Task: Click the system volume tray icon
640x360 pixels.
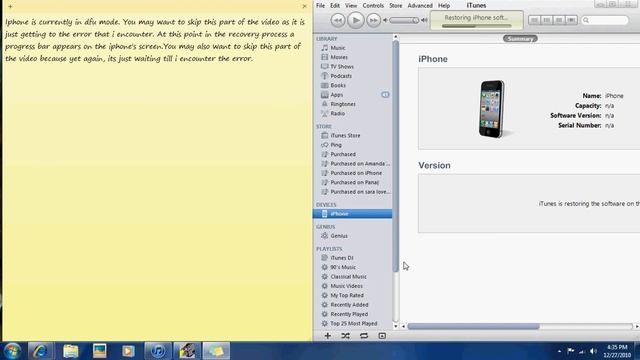Action: point(594,351)
